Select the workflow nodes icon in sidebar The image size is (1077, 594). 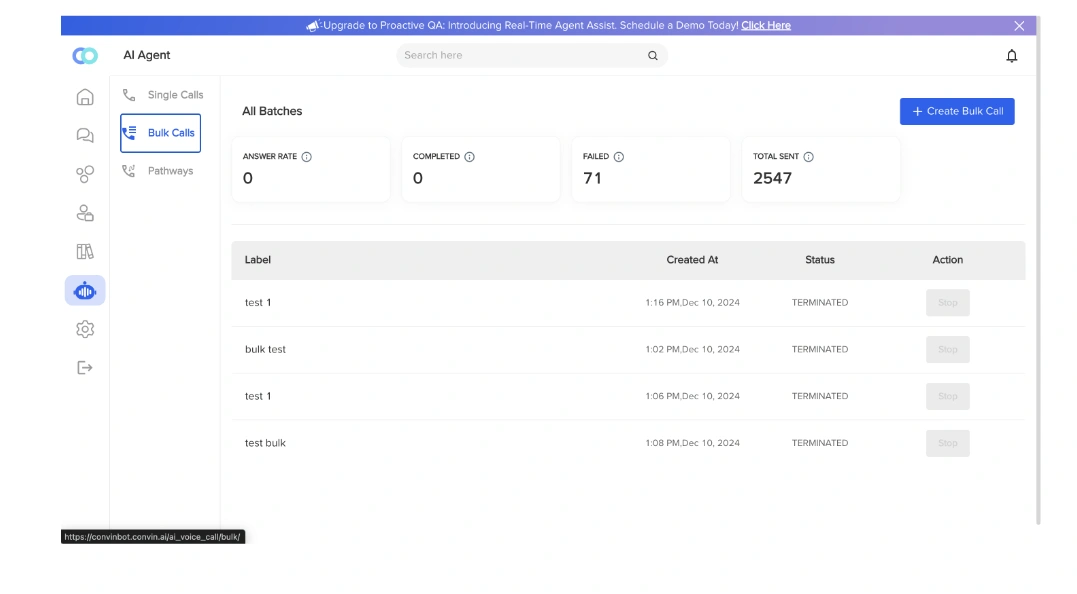(x=85, y=173)
